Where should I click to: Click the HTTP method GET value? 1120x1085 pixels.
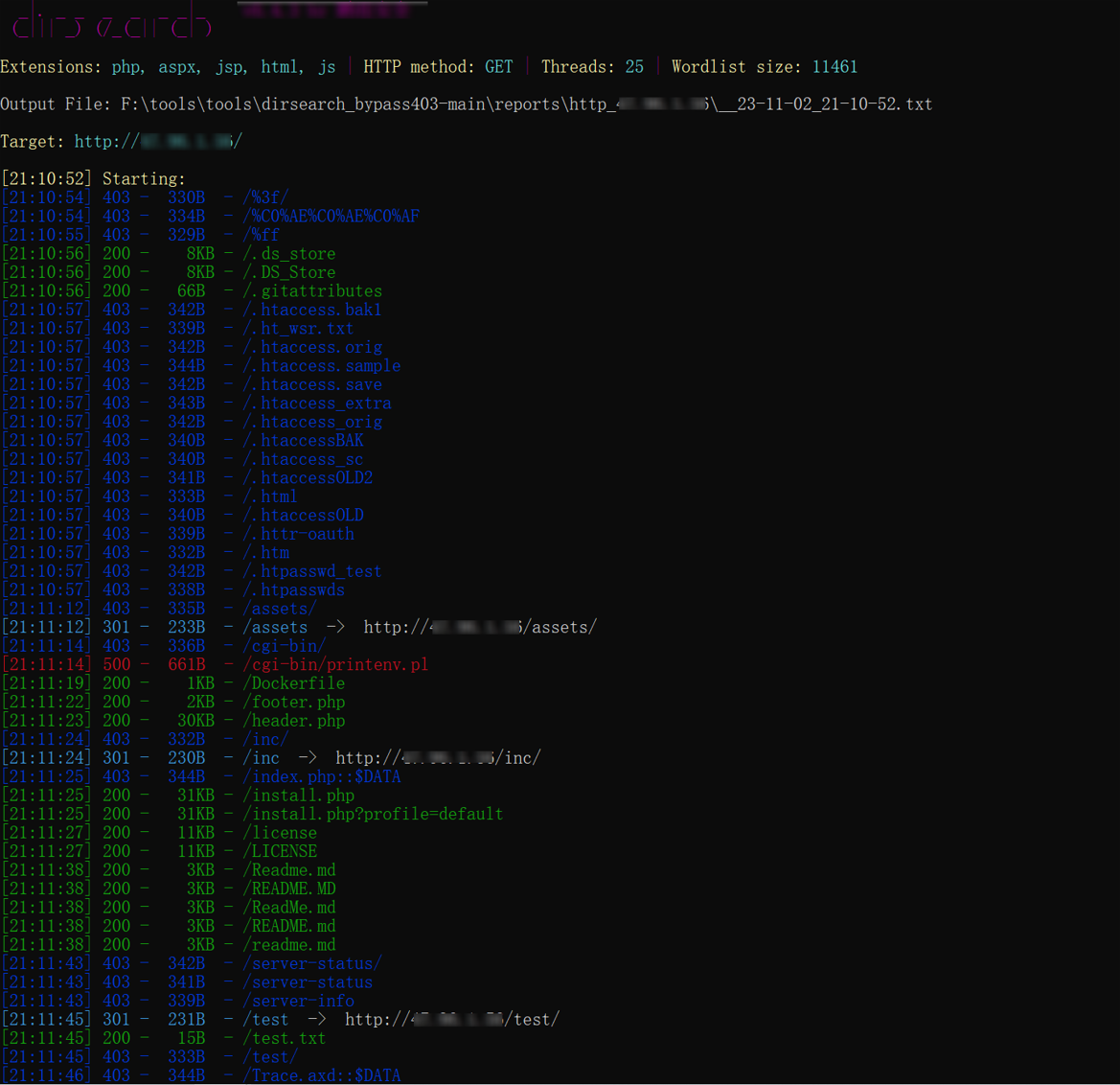pos(499,67)
